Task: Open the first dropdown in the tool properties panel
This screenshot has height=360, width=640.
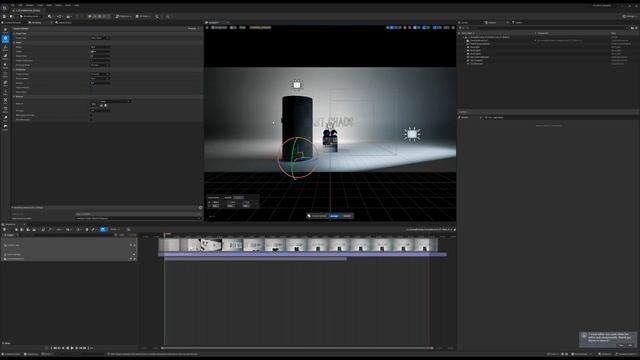Action: point(100,38)
